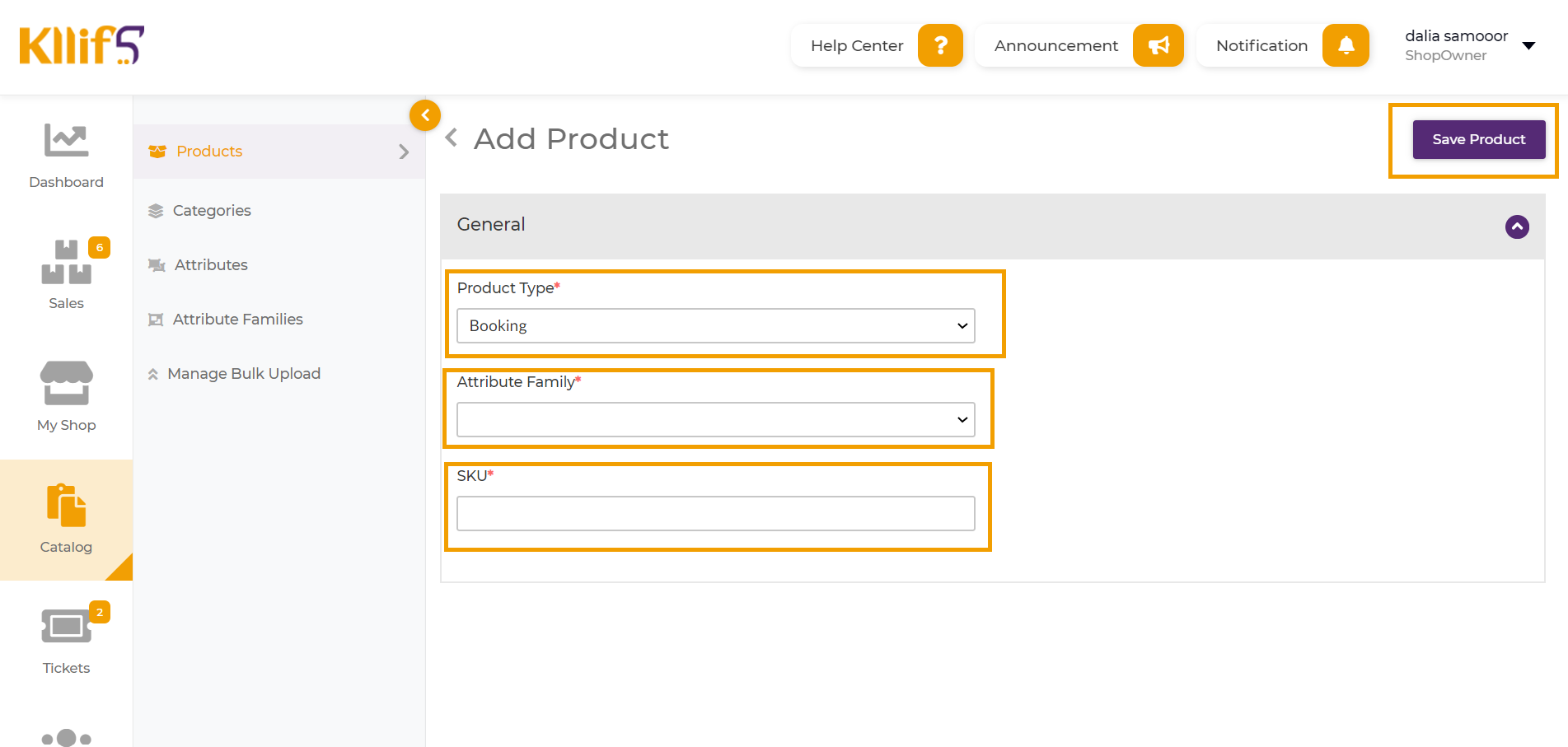Collapse the sidebar with the orange arrow
The image size is (1568, 747).
[x=425, y=115]
